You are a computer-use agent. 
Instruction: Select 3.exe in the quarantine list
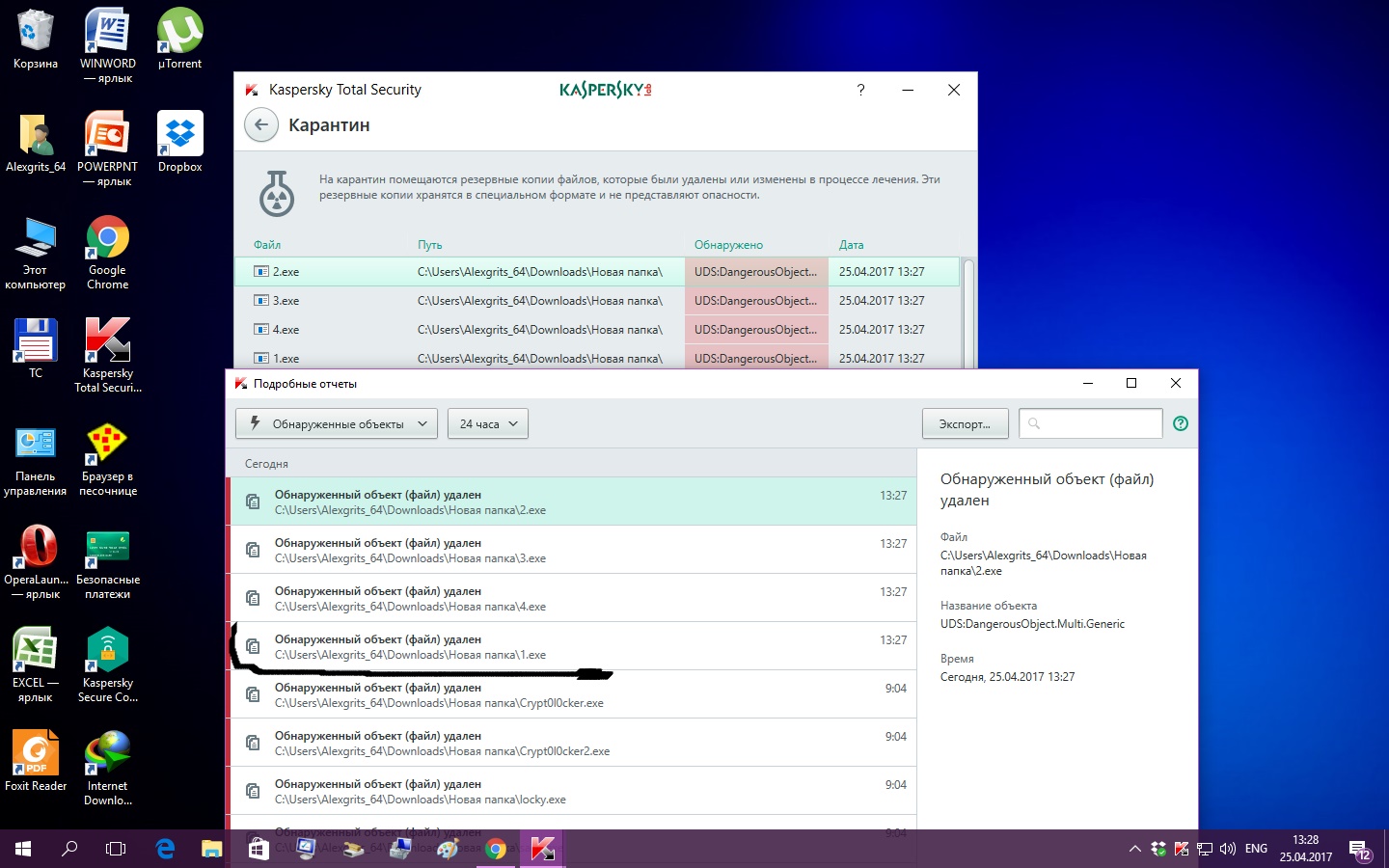[x=597, y=301]
